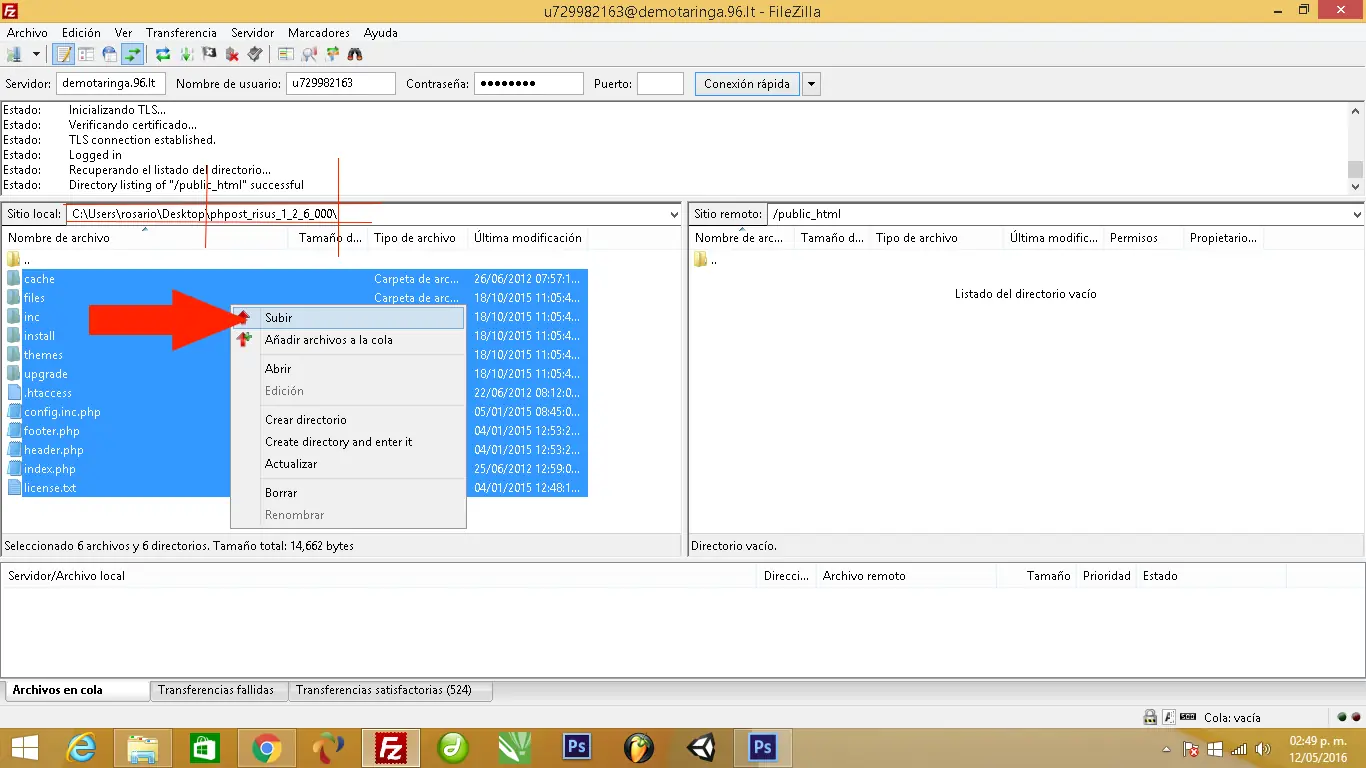1366x768 pixels.
Task: Click the encryption padlock status icon
Action: pyautogui.click(x=1150, y=717)
